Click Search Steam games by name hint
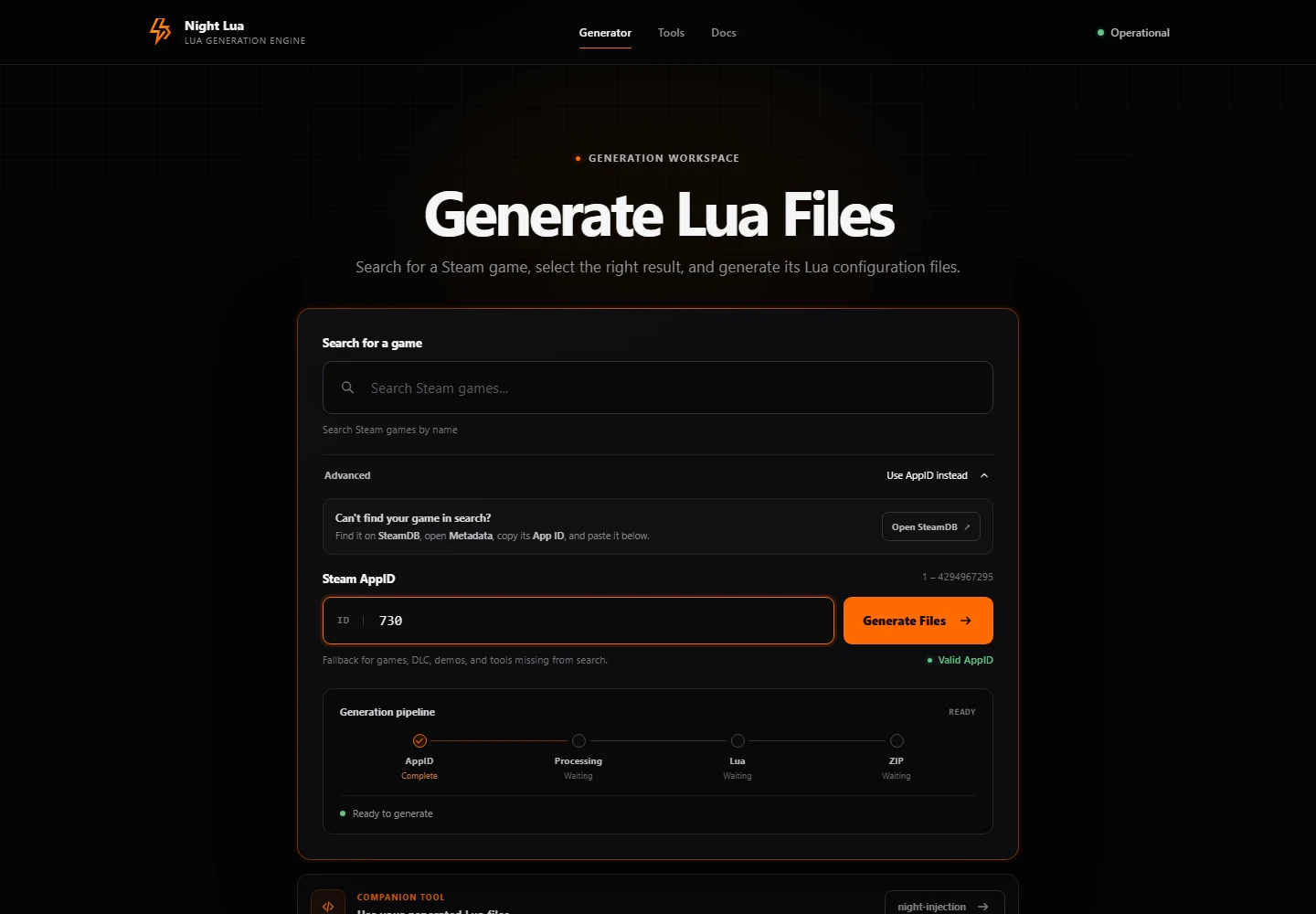This screenshot has width=1316, height=914. (x=390, y=430)
